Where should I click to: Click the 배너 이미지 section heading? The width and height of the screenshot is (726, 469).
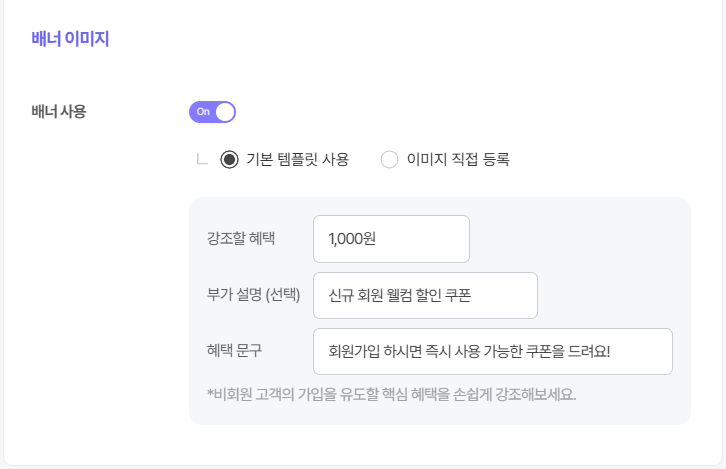[x=70, y=38]
